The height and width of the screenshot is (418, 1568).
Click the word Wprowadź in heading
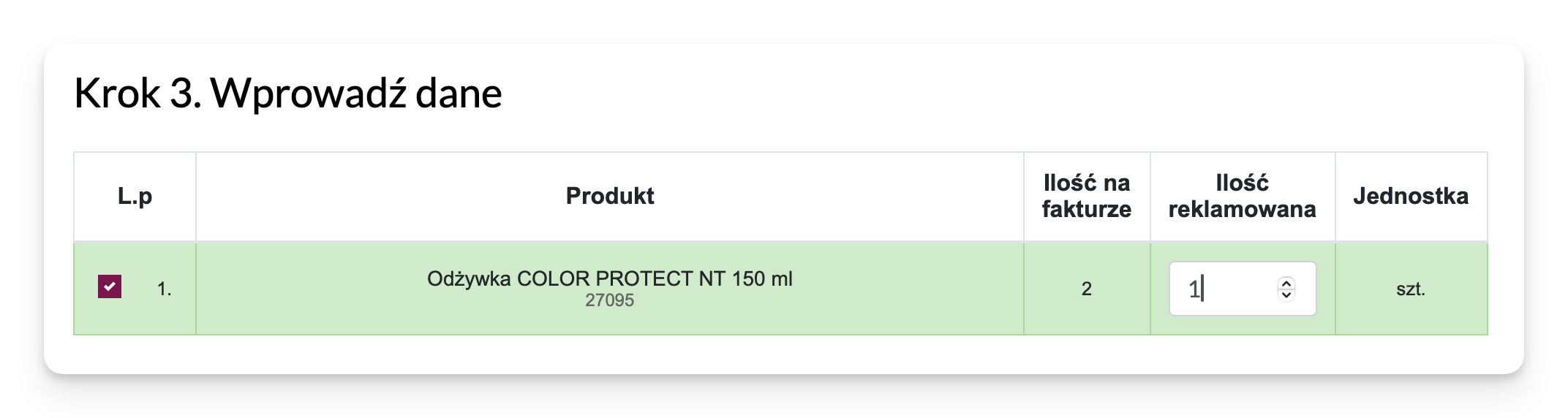point(308,94)
